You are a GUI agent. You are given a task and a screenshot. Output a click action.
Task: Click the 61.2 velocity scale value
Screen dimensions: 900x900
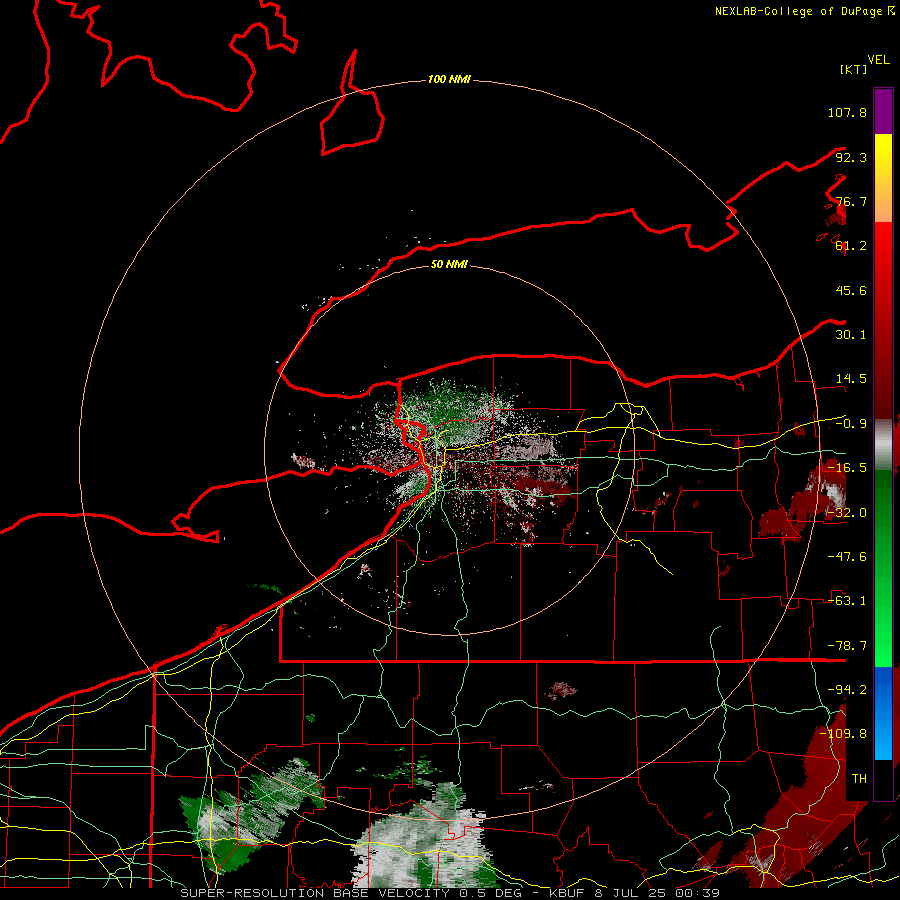tap(851, 246)
